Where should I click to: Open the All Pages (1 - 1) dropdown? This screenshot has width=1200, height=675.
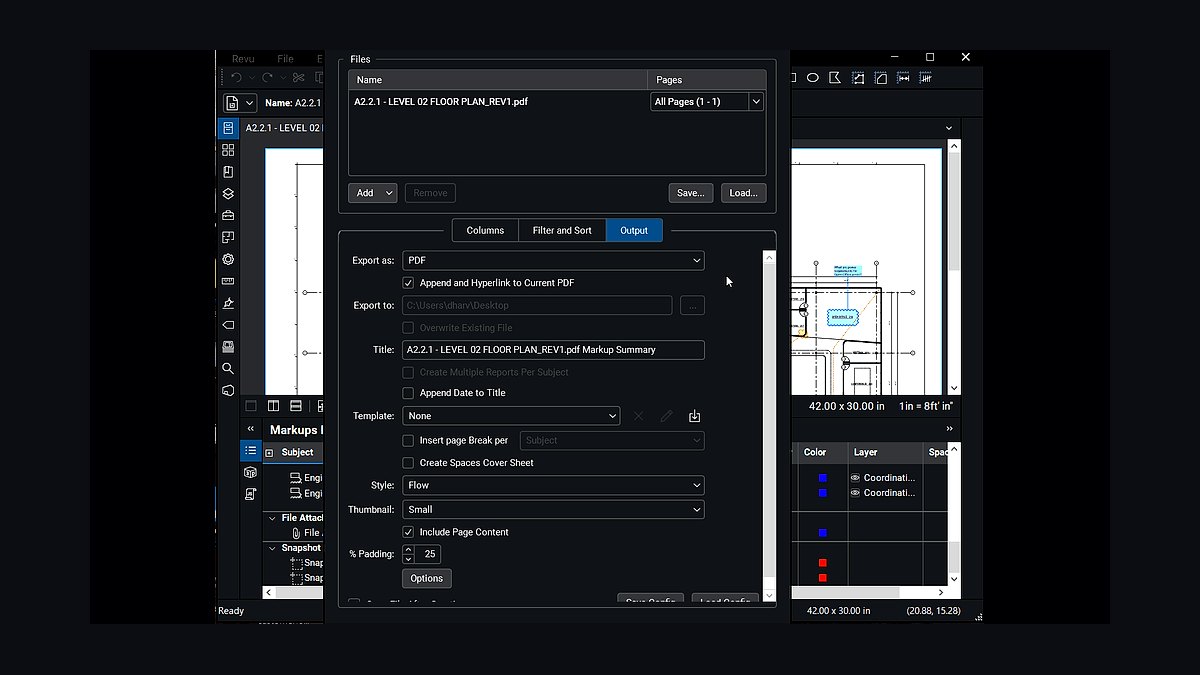click(707, 101)
